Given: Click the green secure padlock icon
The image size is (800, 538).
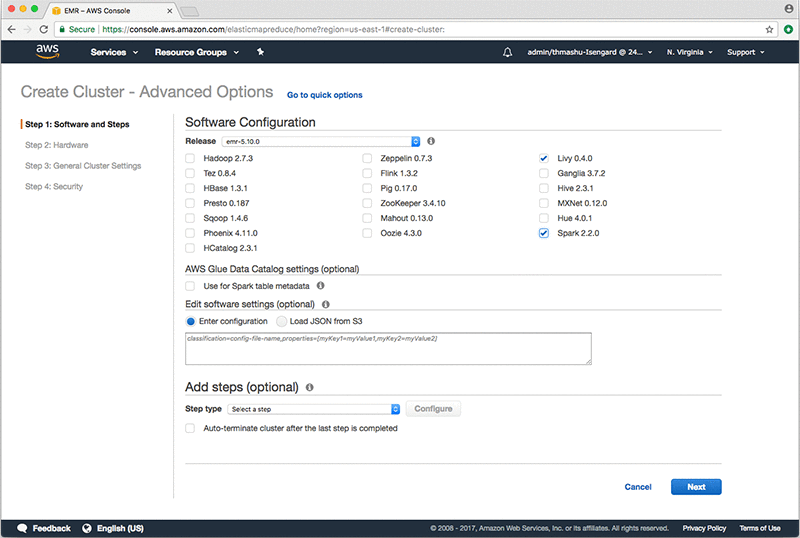Looking at the screenshot, I should coord(62,30).
